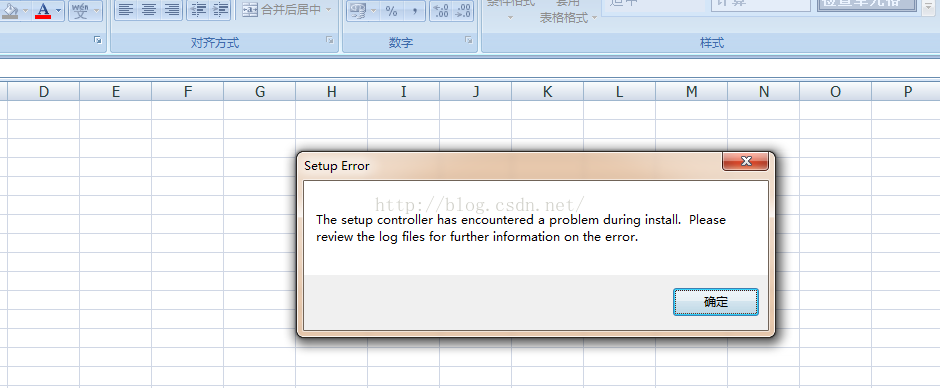940x388 pixels.
Task: Select column E header
Action: click(x=116, y=91)
